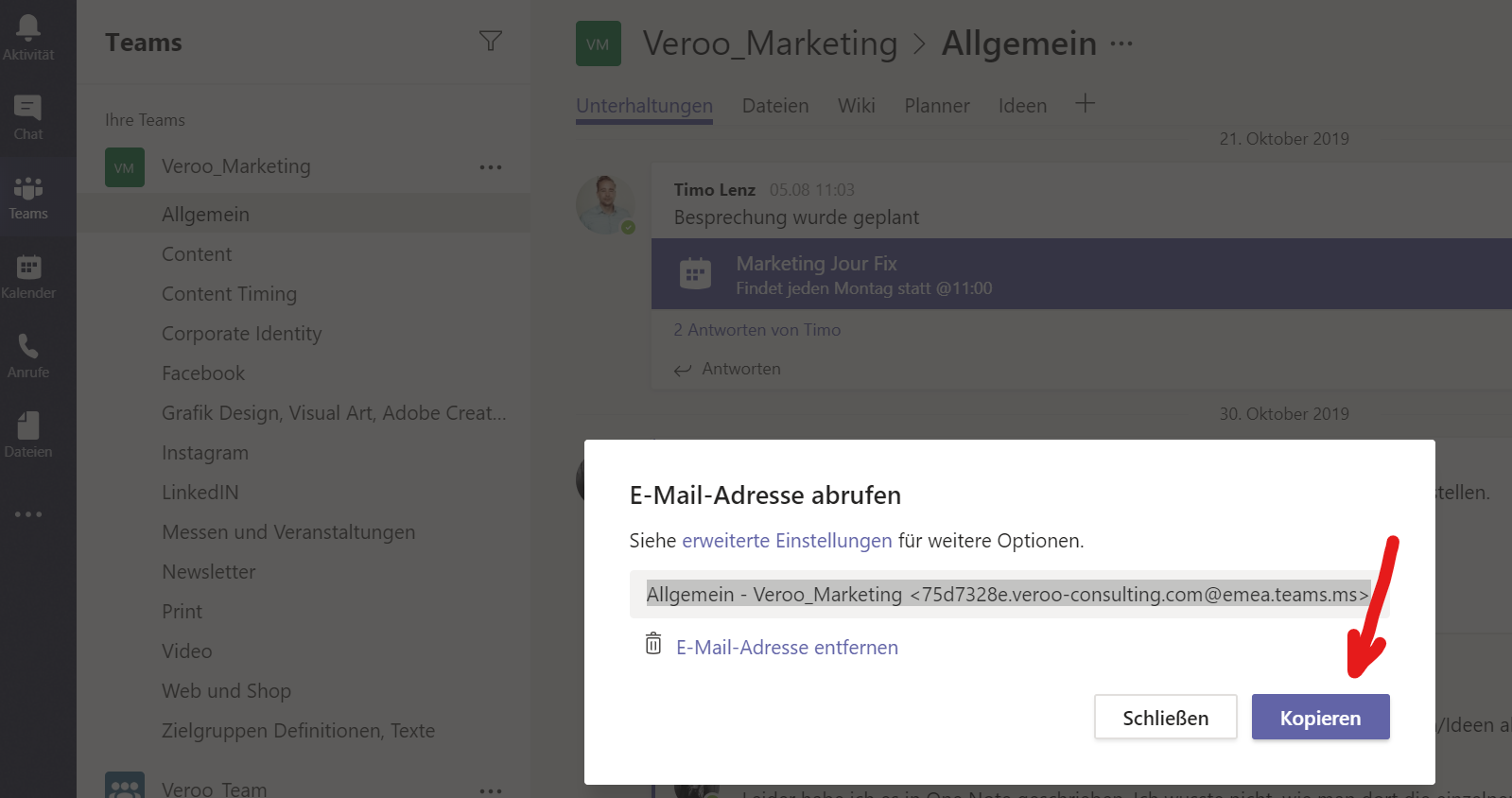Select the Corporate Identity channel
1512x798 pixels.
click(x=241, y=334)
